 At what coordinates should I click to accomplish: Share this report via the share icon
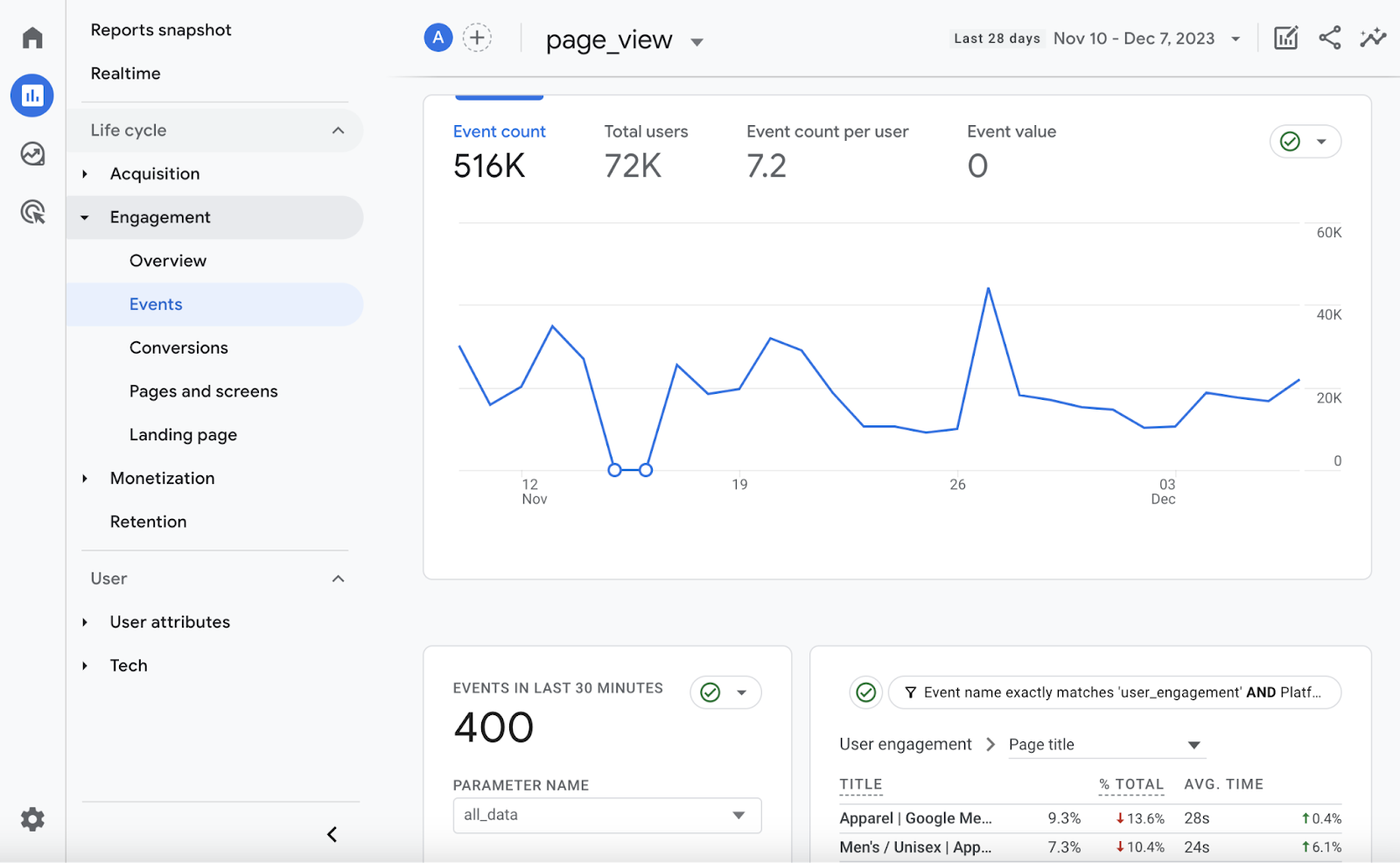(1329, 38)
